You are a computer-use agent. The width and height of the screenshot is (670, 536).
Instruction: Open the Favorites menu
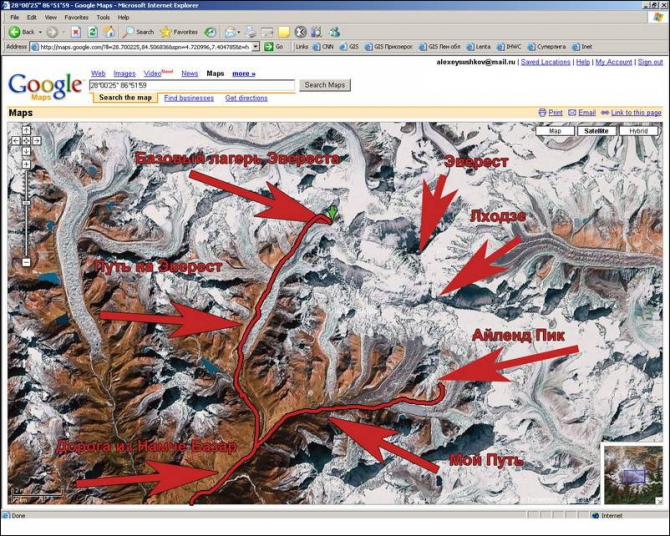pos(76,18)
